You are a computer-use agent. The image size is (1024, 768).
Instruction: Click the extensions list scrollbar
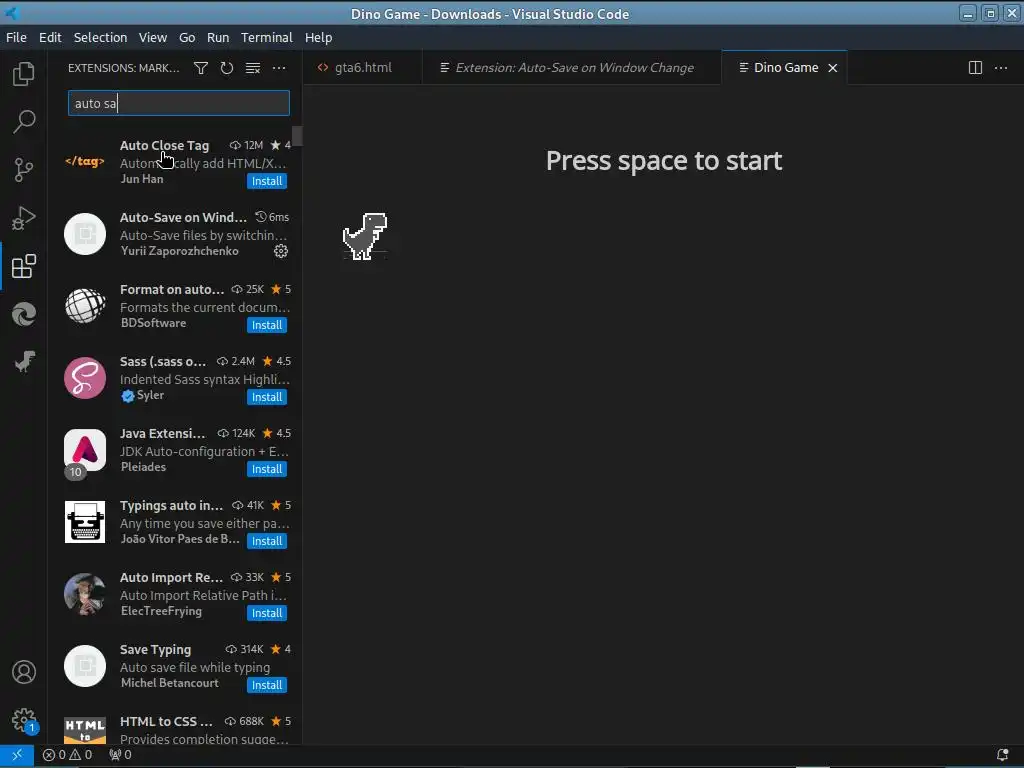click(297, 136)
